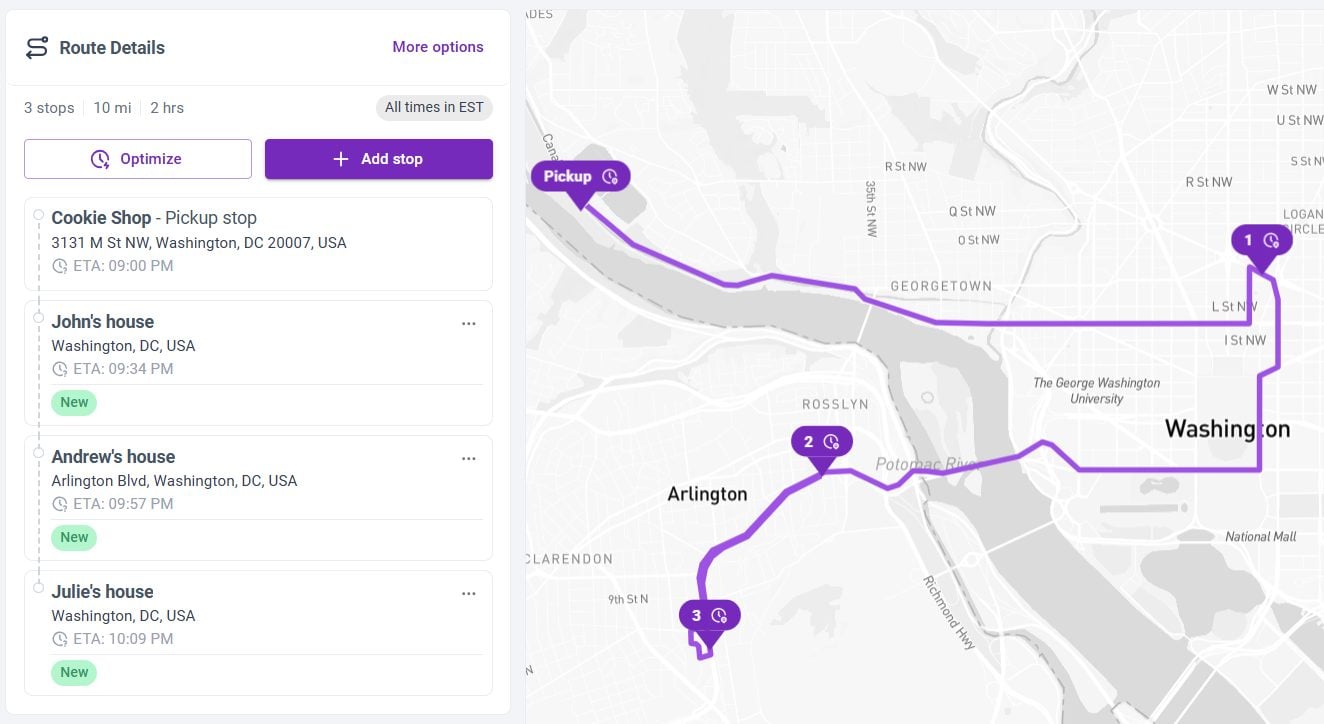Click the All times in EST badge
The width and height of the screenshot is (1324, 724).
point(434,108)
